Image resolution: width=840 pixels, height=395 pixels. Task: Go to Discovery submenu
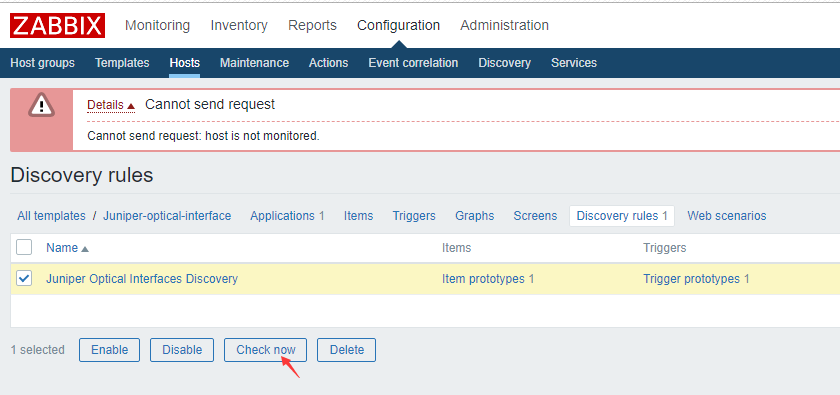click(x=505, y=63)
